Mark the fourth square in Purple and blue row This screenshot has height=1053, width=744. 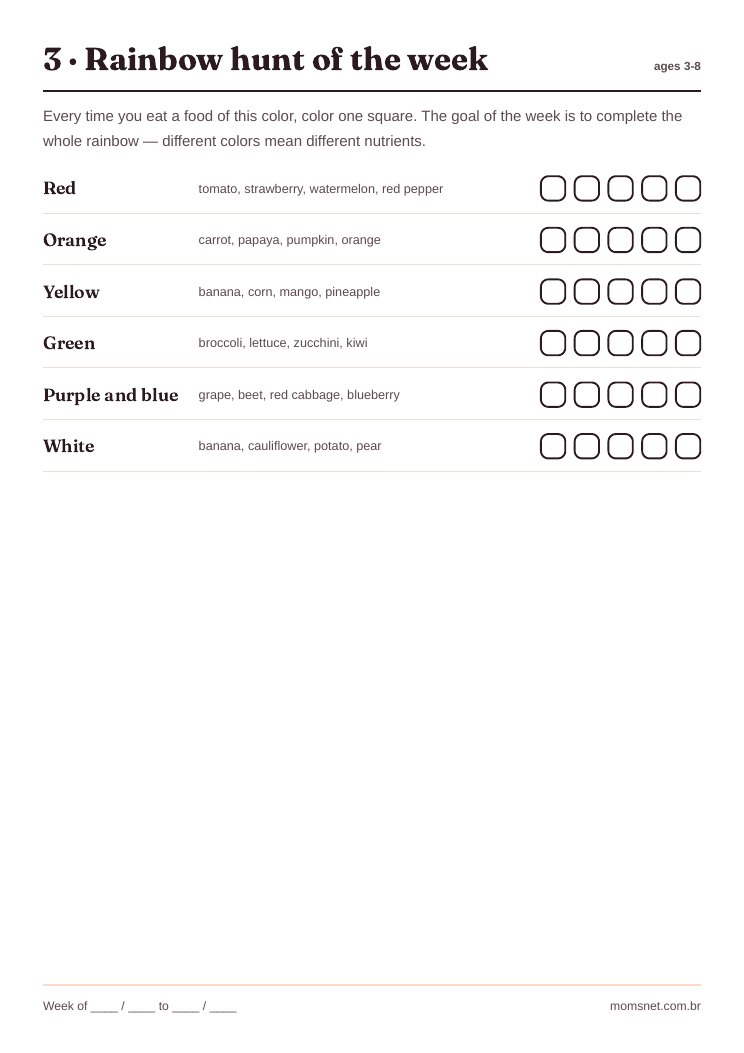coord(654,395)
